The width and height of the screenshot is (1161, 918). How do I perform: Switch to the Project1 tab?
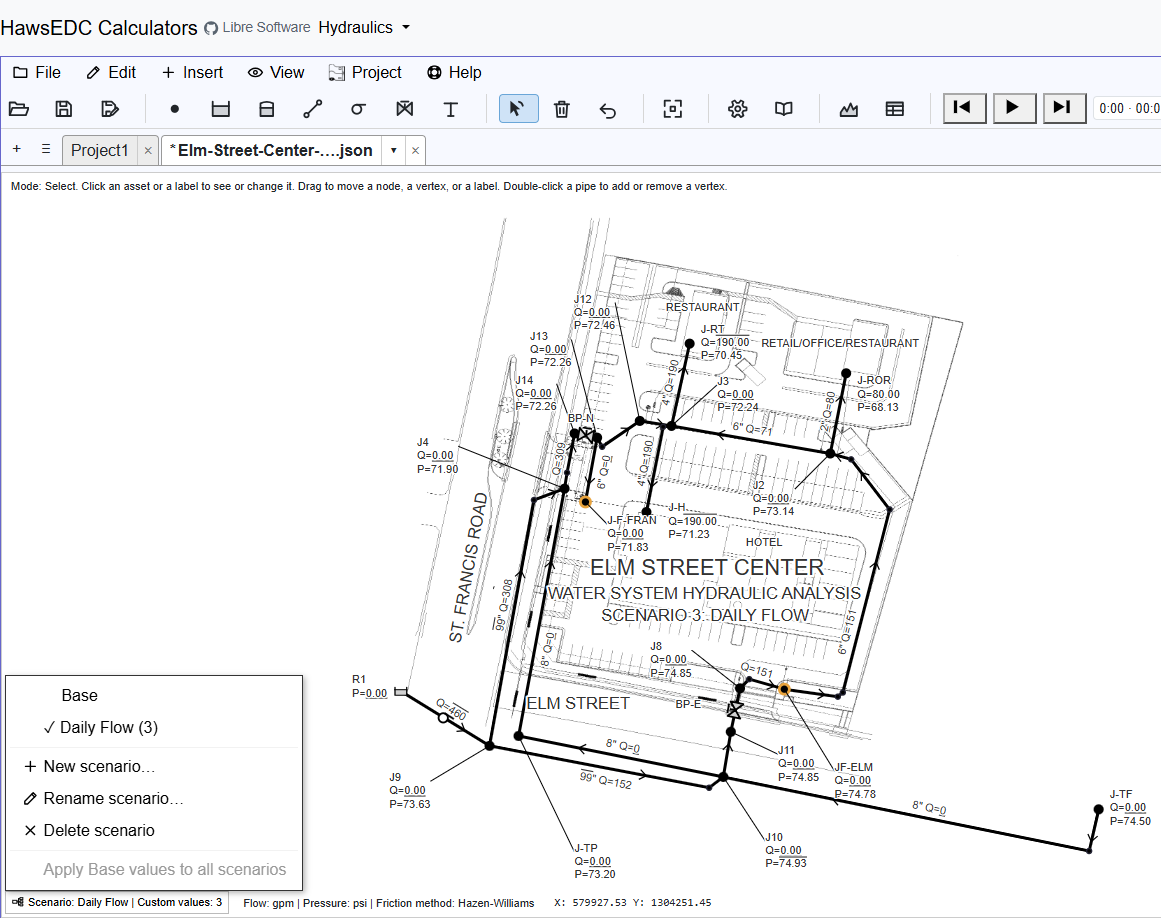tap(100, 150)
